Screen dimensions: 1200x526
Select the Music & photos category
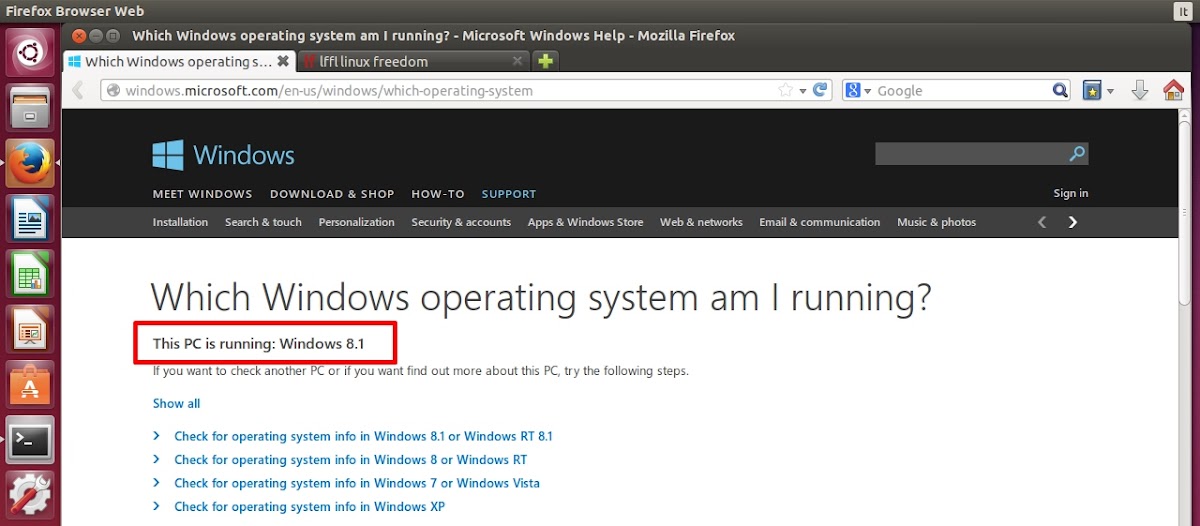pos(936,222)
